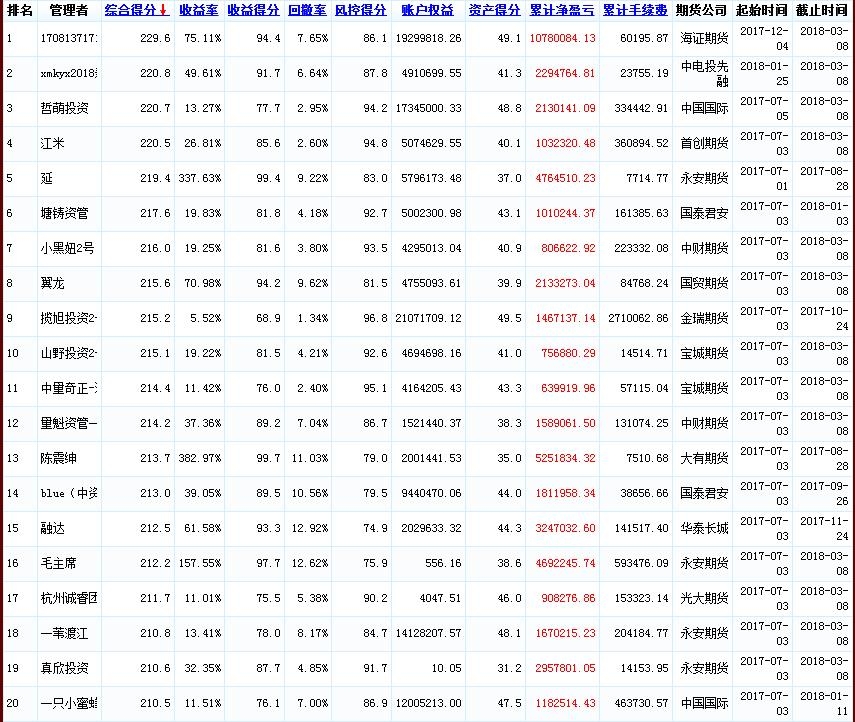This screenshot has height=722, width=855.
Task: Click the manager name 真欣投资
Action: point(65,668)
